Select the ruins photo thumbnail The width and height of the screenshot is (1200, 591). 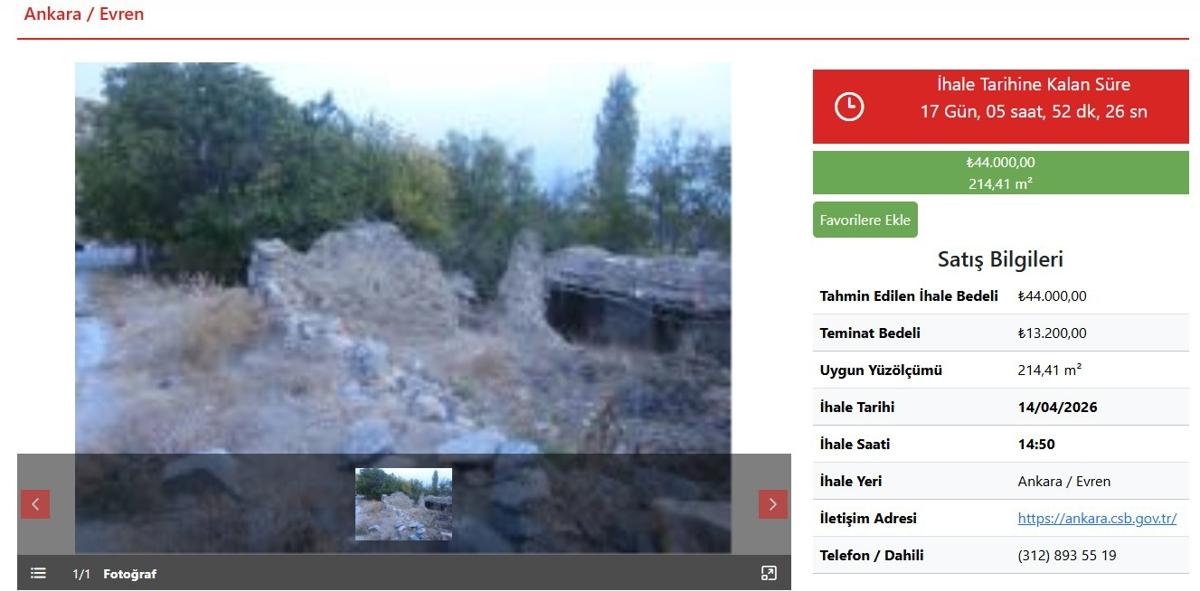(403, 504)
